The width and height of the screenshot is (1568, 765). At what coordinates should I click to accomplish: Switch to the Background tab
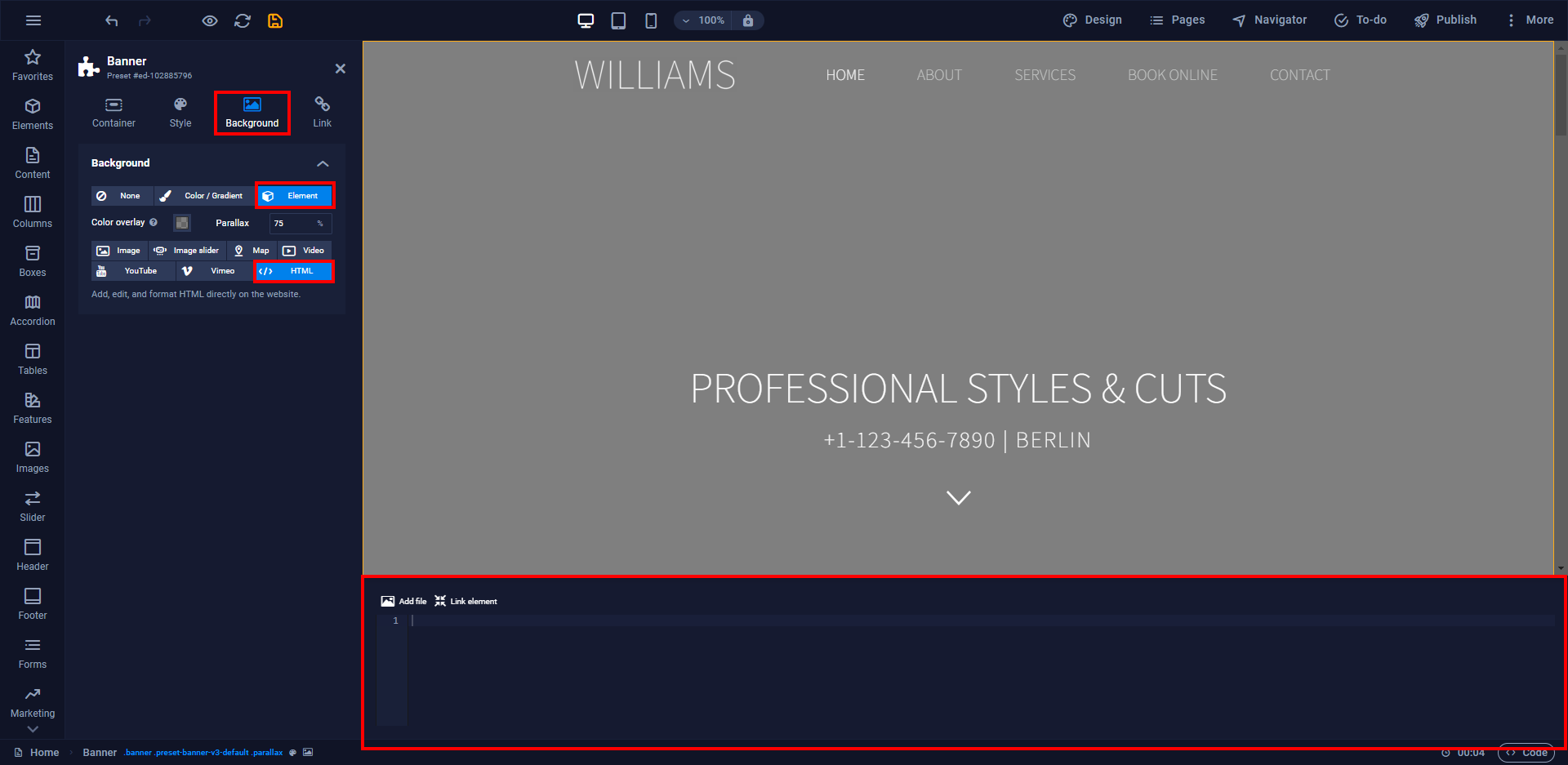click(x=252, y=113)
